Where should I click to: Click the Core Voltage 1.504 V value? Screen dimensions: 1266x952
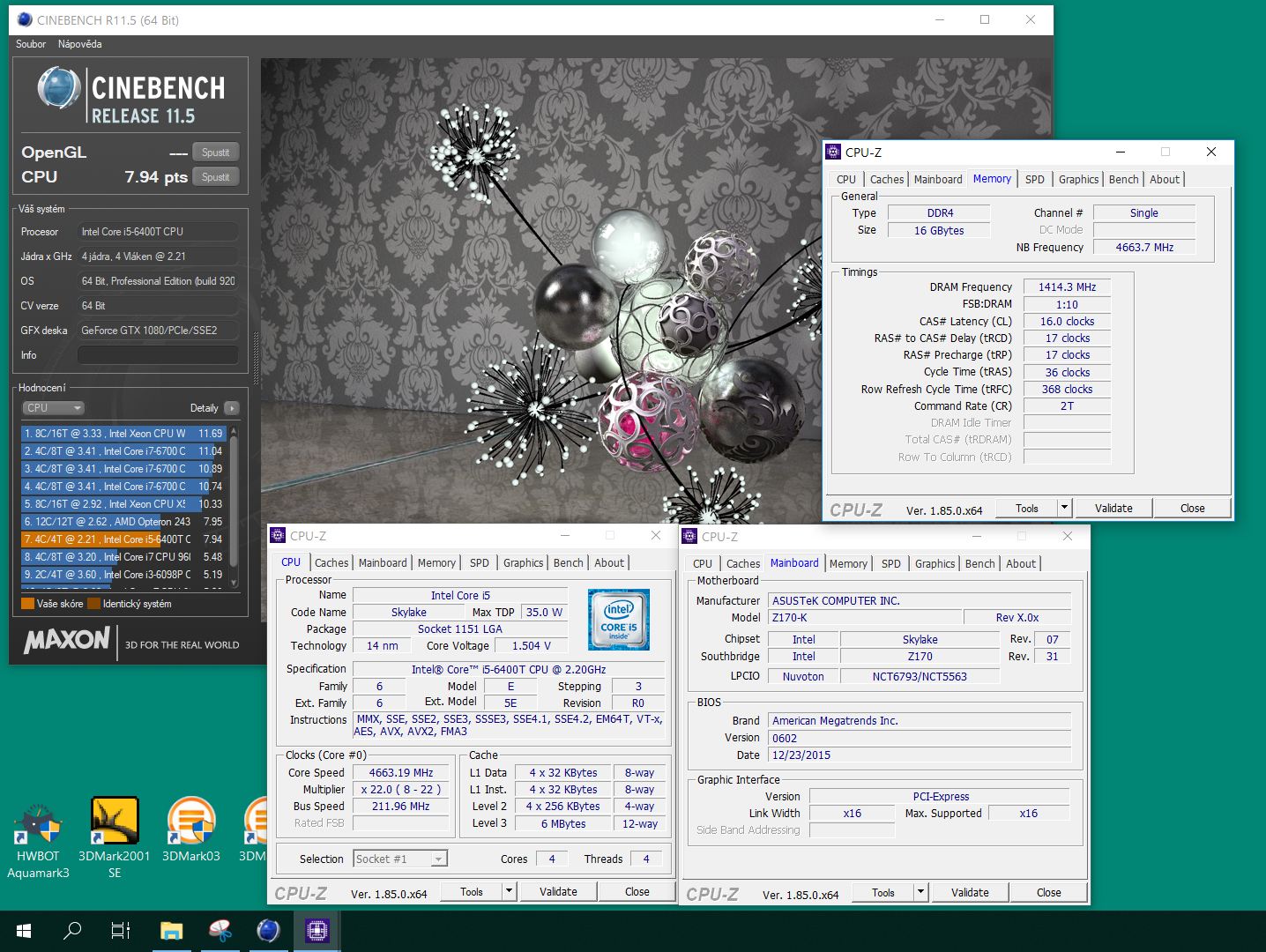pos(532,645)
